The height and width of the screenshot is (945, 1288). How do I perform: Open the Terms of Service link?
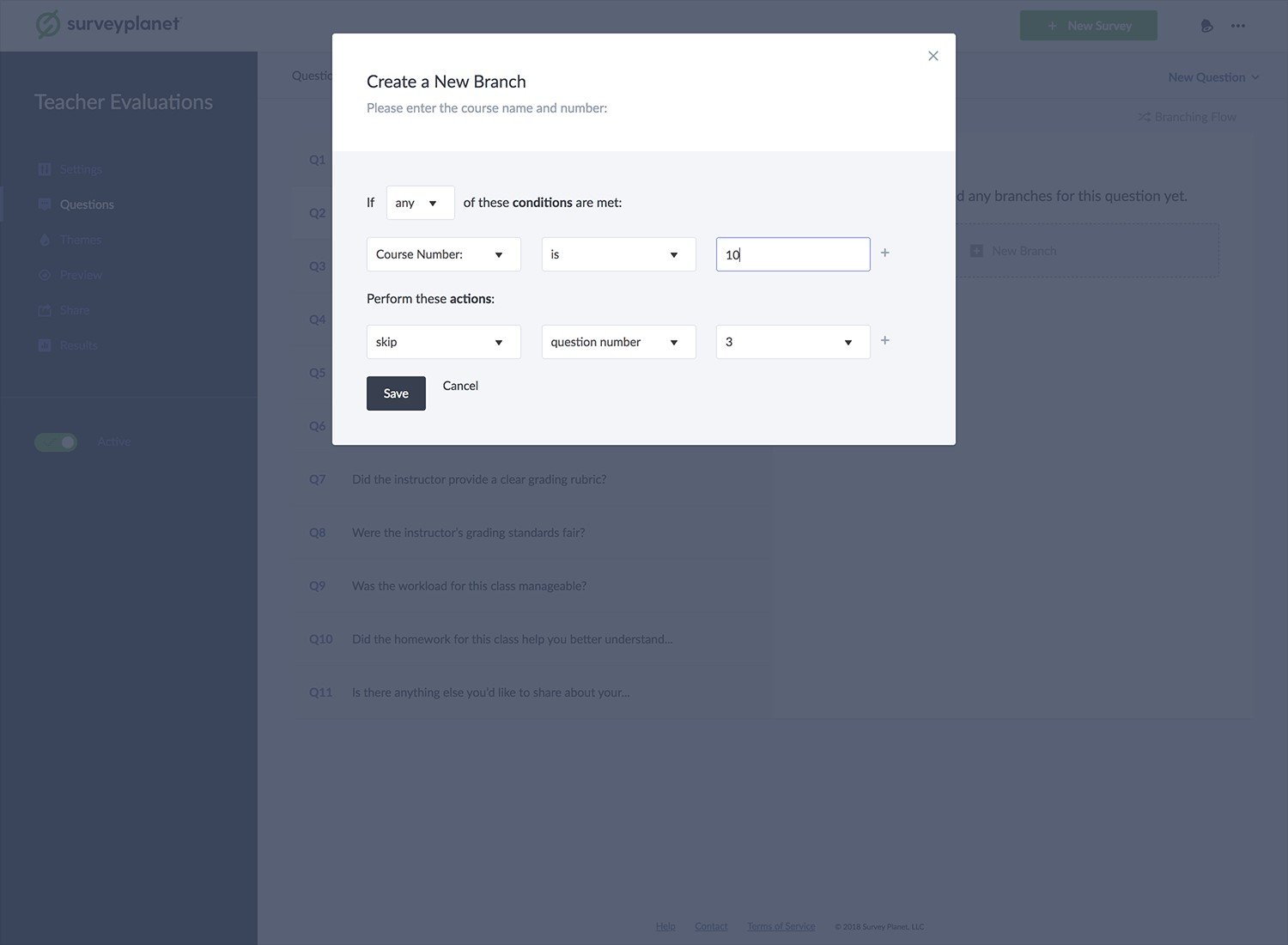781,926
